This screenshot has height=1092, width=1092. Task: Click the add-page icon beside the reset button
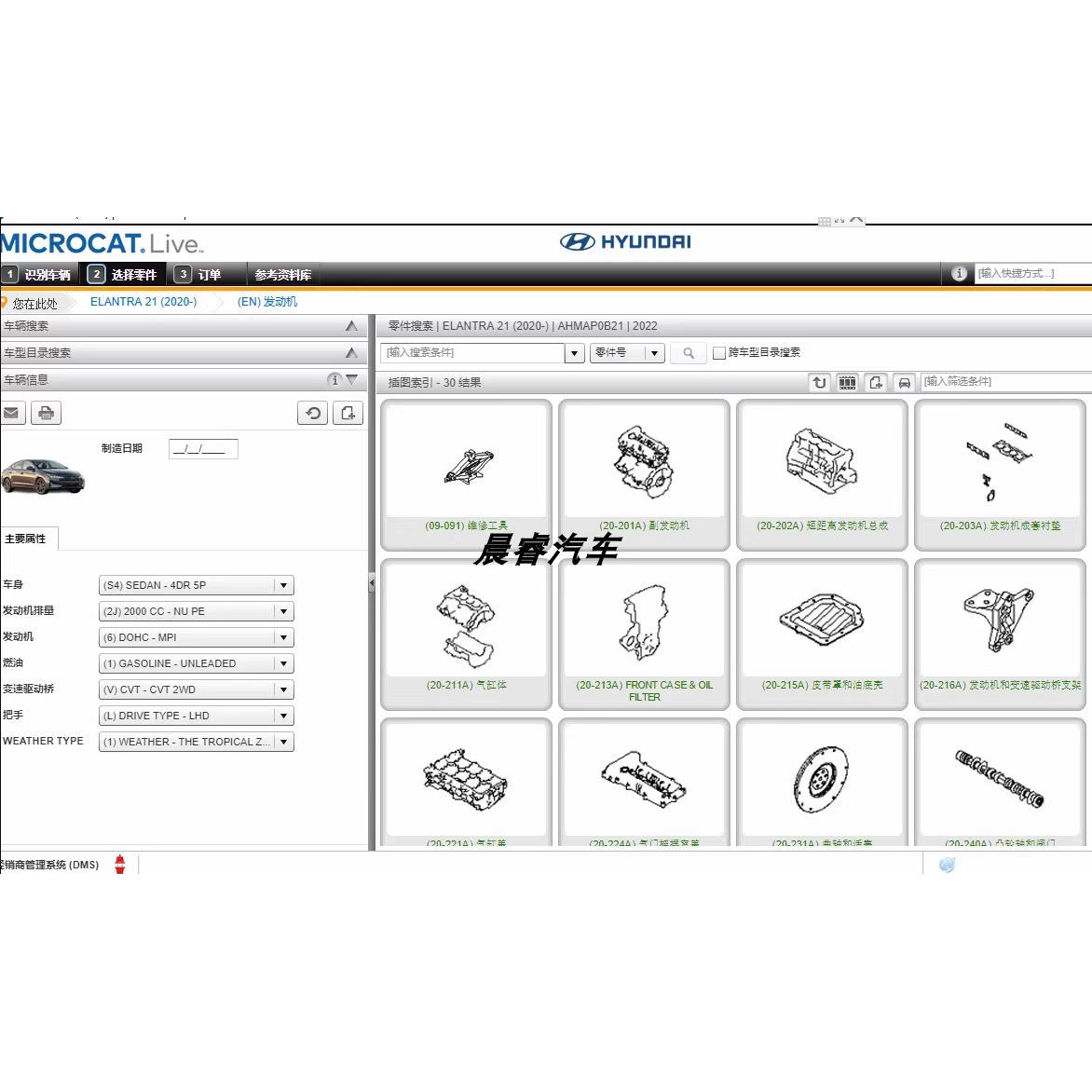pyautogui.click(x=348, y=413)
